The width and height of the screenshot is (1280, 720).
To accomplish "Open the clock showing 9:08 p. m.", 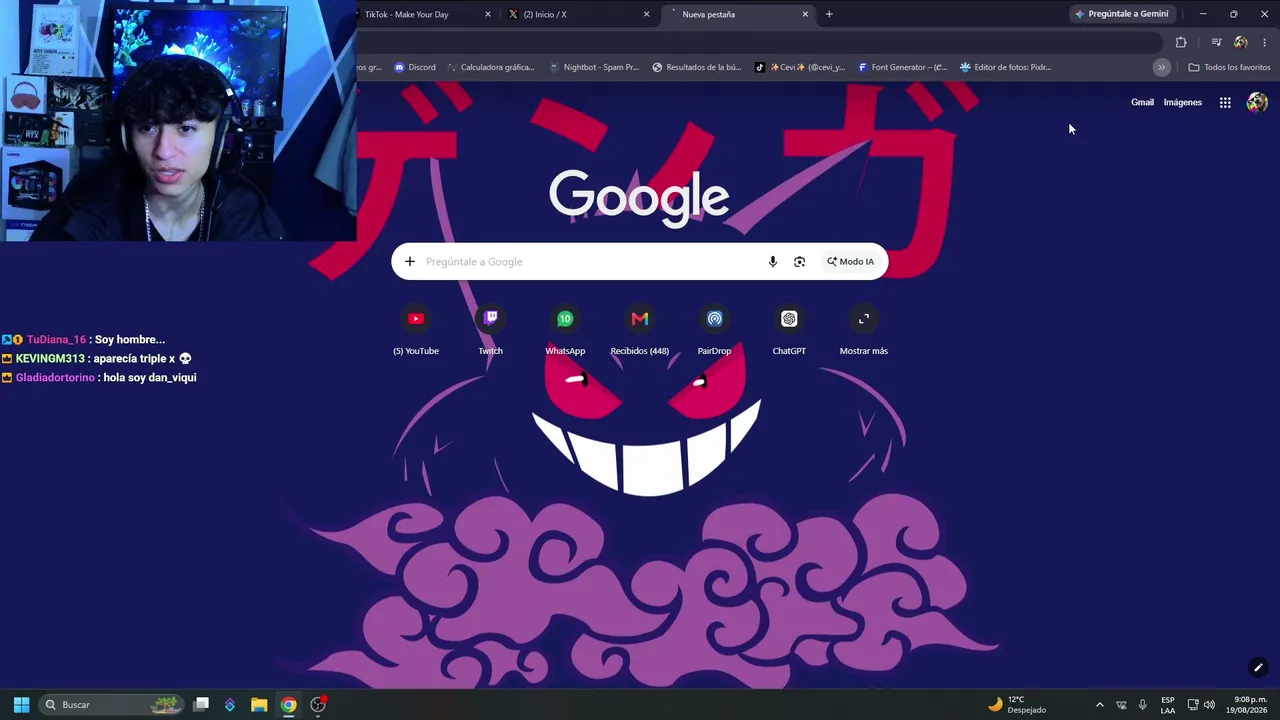I will pos(1247,704).
